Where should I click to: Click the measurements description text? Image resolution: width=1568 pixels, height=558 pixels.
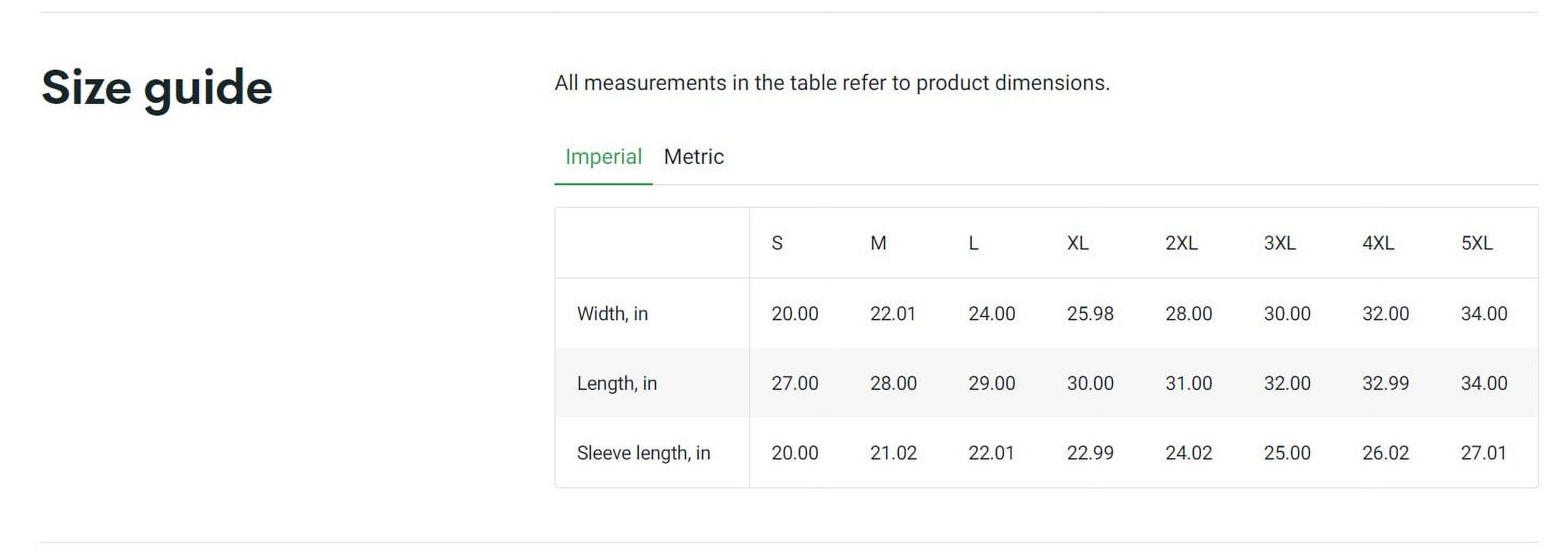coord(832,82)
